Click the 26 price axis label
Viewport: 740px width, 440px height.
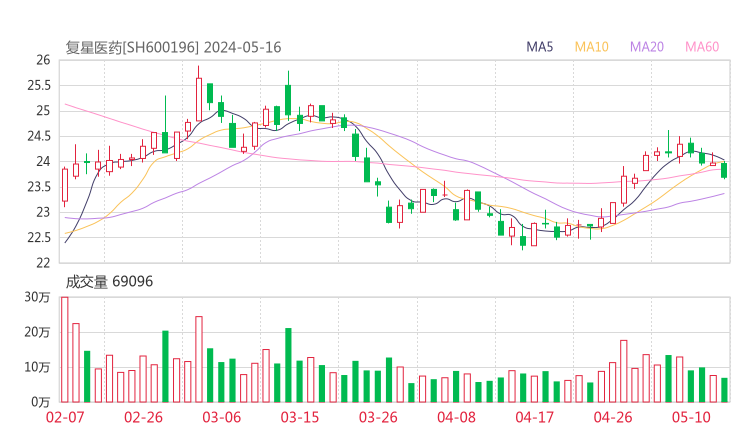tap(43, 60)
